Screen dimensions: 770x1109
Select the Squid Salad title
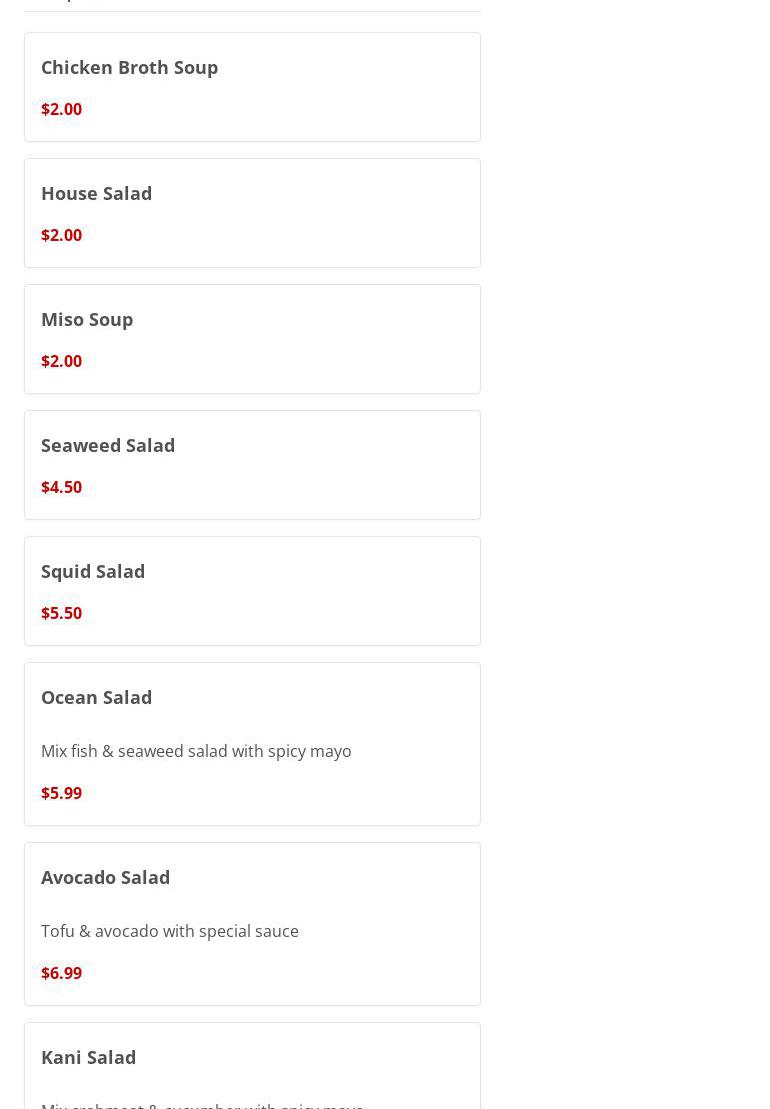pos(93,571)
